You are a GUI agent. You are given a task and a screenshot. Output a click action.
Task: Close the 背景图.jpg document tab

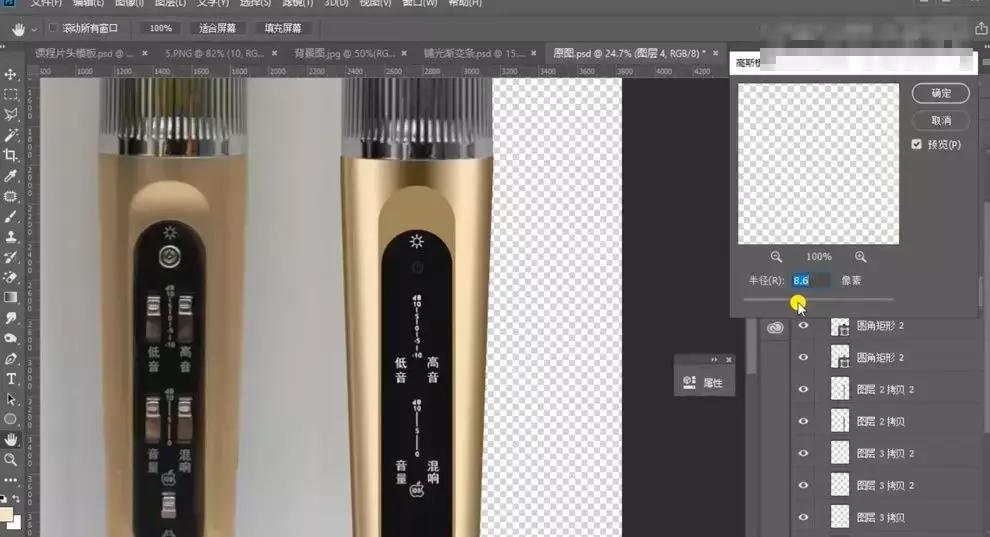tap(404, 54)
